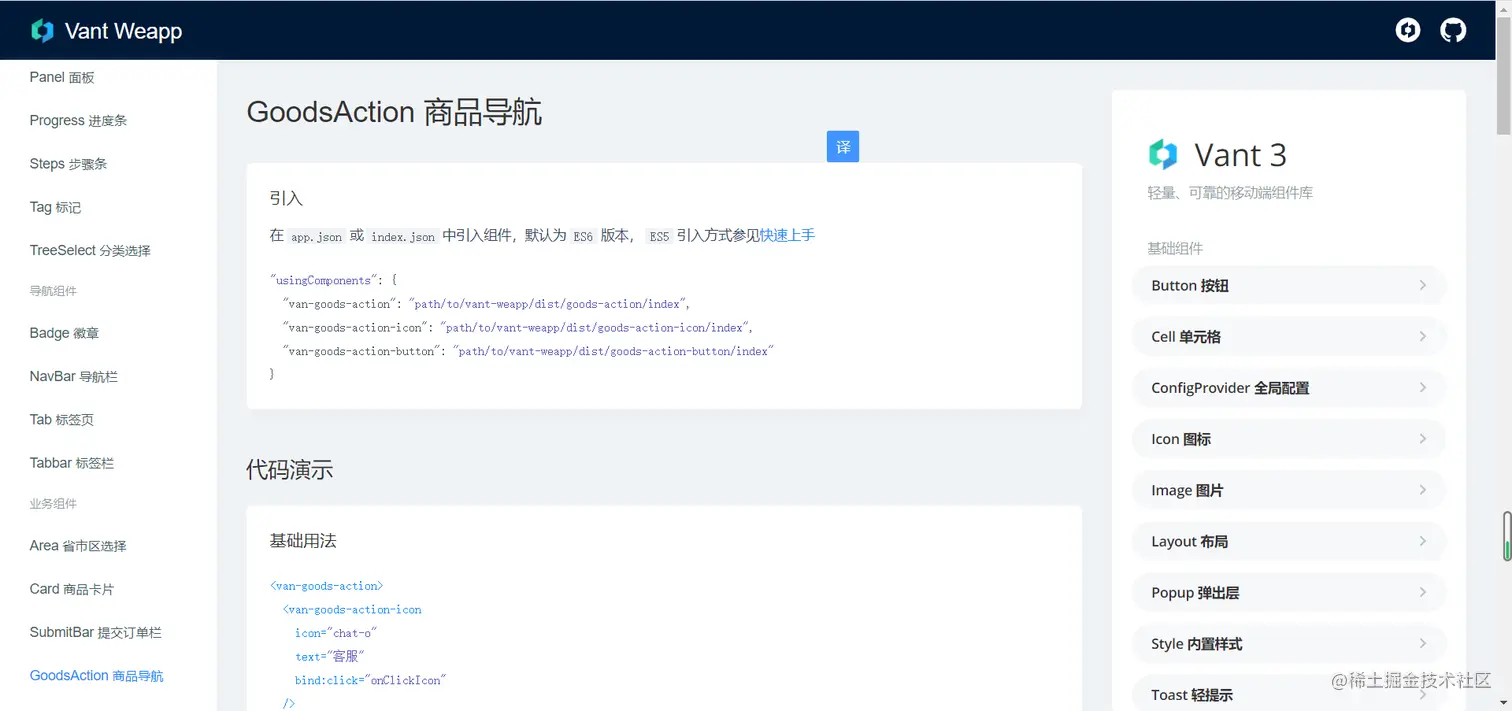Click the Vant Weapp header title

click(x=123, y=31)
